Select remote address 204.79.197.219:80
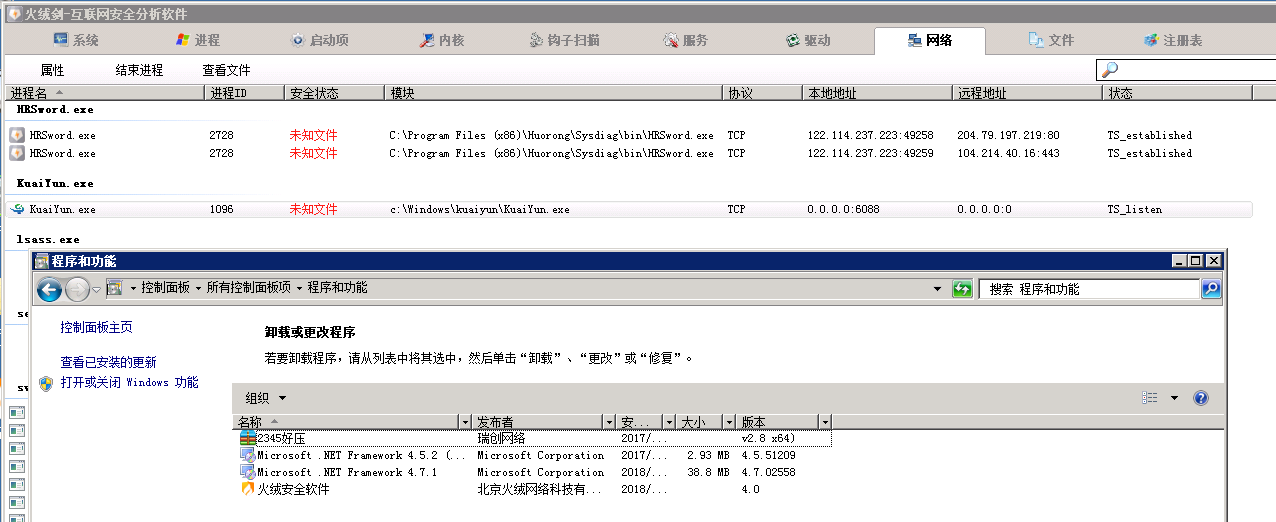 click(x=1008, y=135)
